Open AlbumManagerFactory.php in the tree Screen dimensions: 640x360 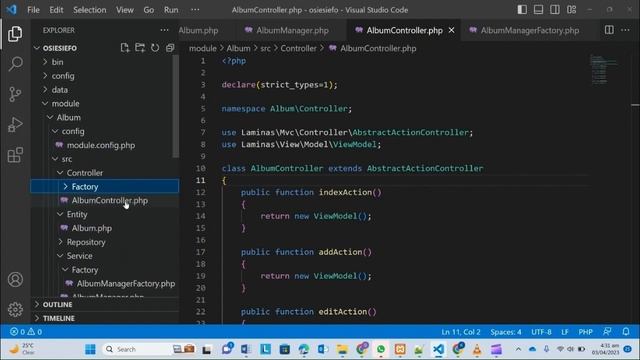(126, 284)
